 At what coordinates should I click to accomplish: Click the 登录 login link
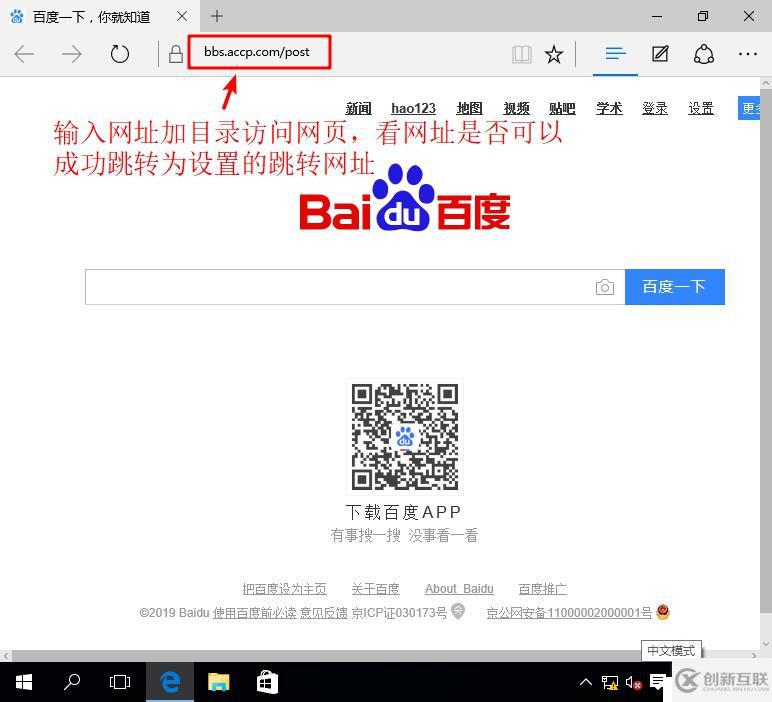(655, 108)
